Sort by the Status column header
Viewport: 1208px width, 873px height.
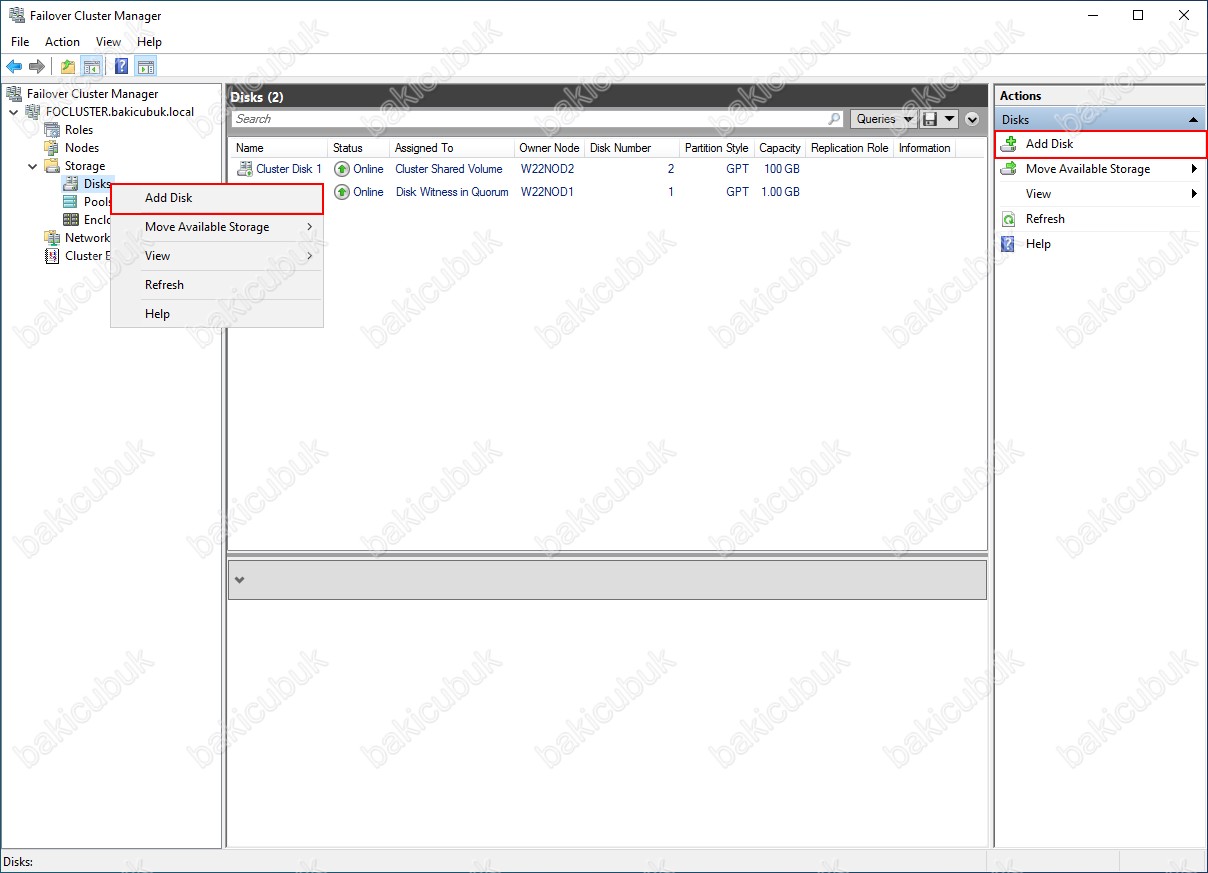(359, 148)
